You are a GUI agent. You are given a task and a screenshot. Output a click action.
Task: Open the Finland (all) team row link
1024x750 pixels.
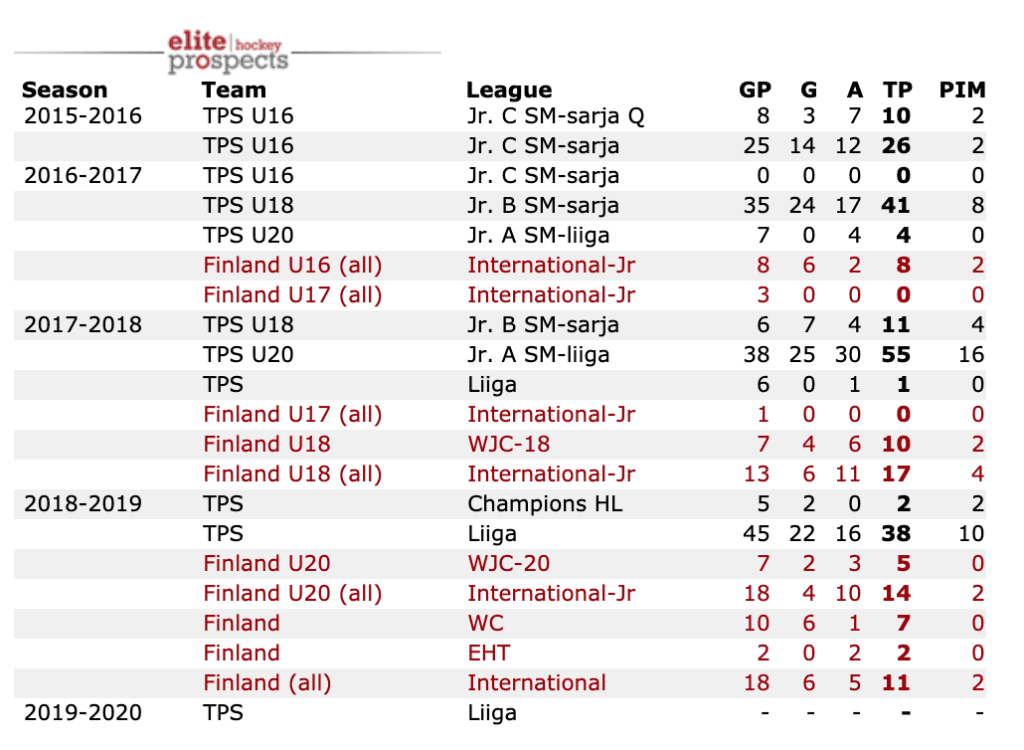pyautogui.click(x=266, y=683)
